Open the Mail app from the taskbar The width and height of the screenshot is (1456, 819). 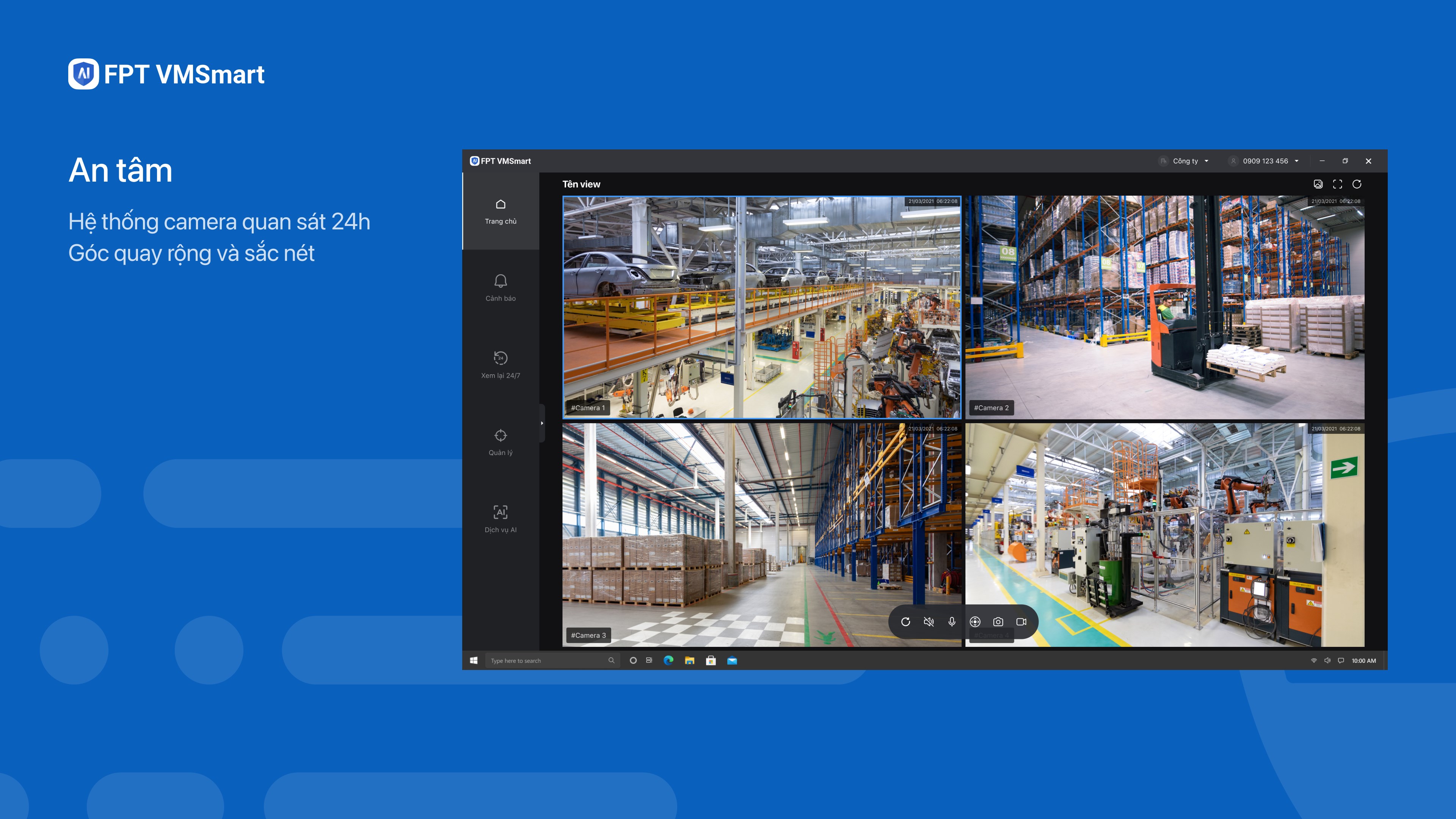point(732,661)
